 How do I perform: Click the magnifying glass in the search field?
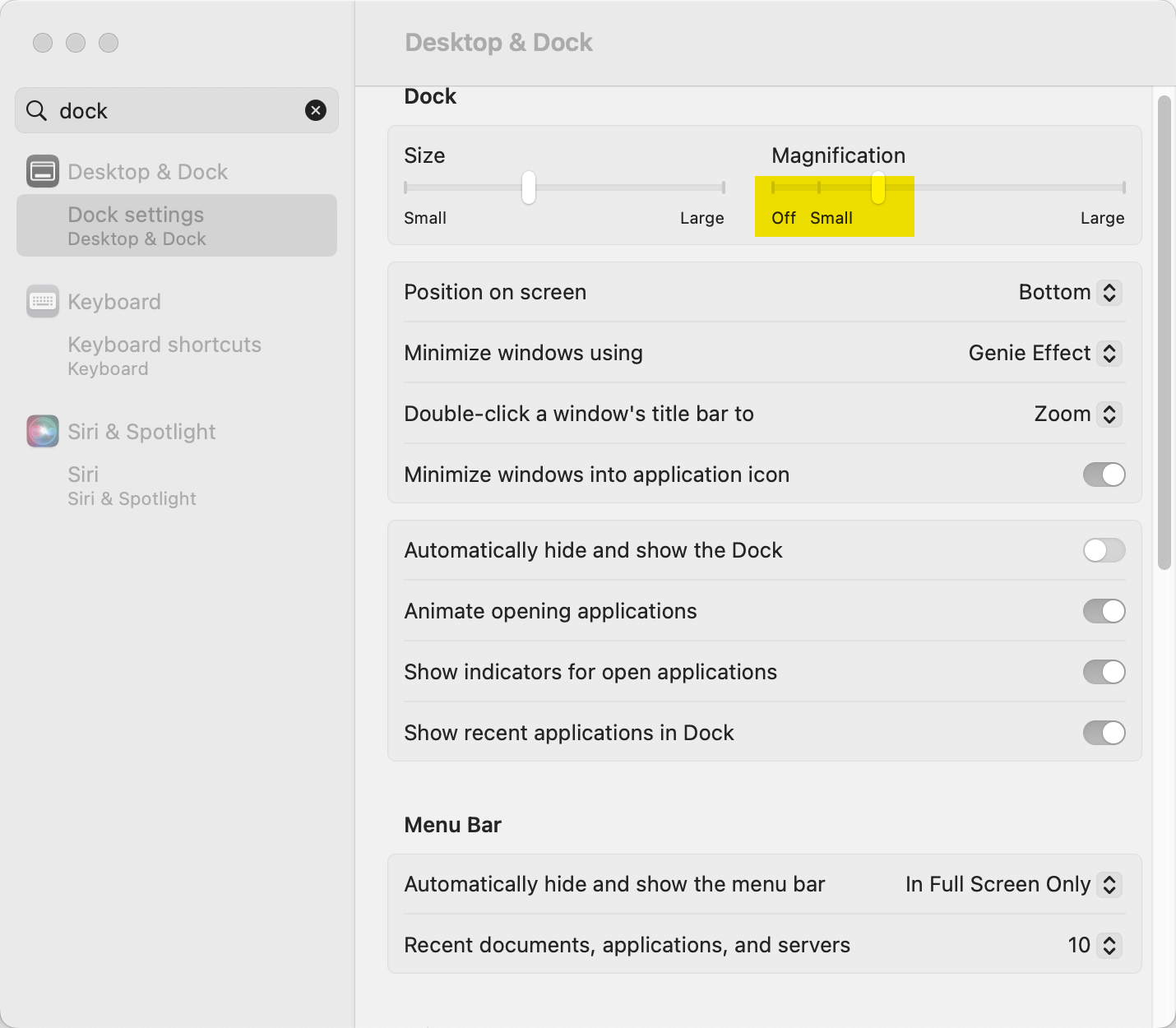pos(36,110)
